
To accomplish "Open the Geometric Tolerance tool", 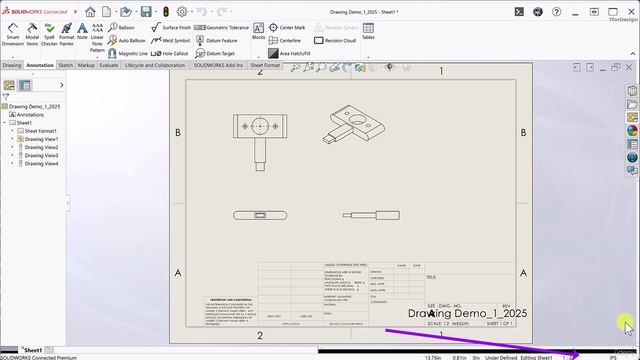I will pos(222,27).
